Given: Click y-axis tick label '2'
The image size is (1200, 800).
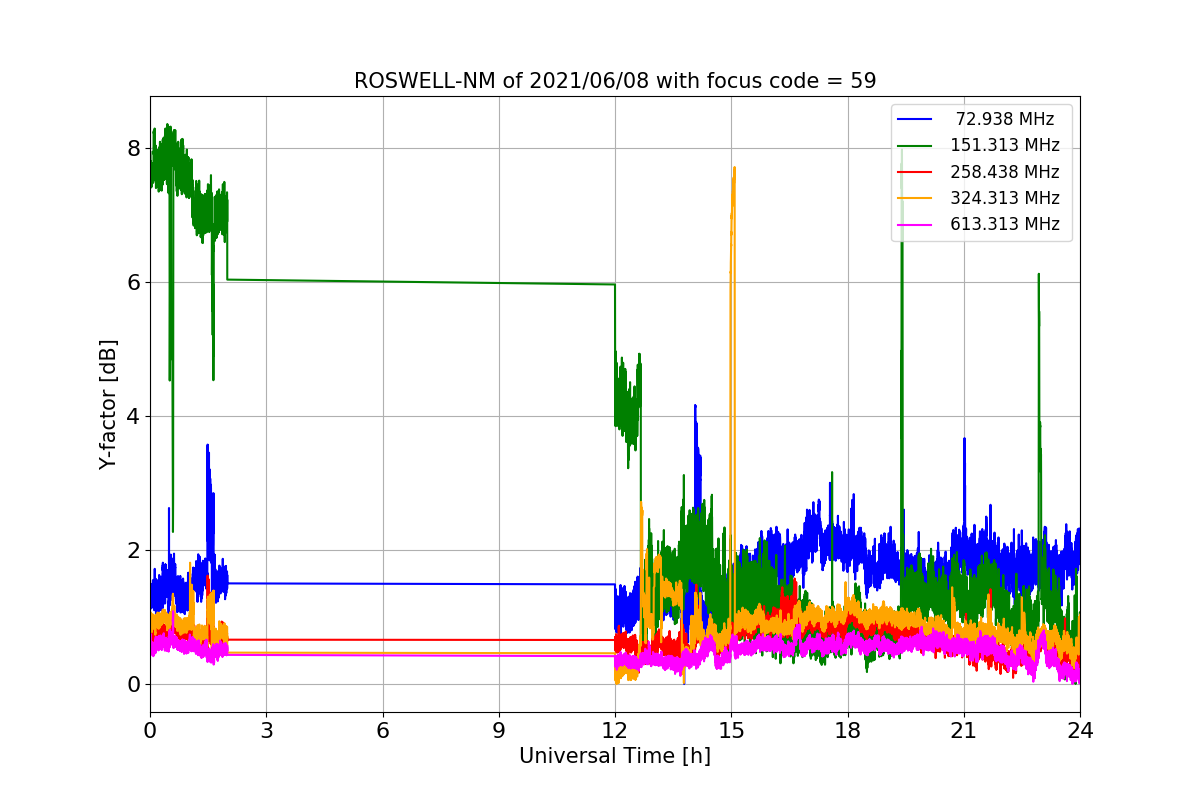Looking at the screenshot, I should [134, 551].
